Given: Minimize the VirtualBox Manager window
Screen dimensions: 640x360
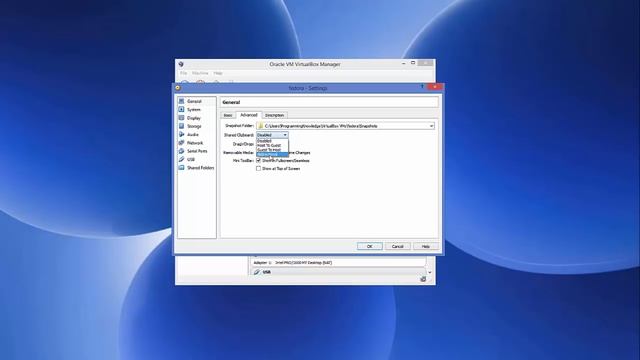Looking at the screenshot, I should click(x=403, y=63).
